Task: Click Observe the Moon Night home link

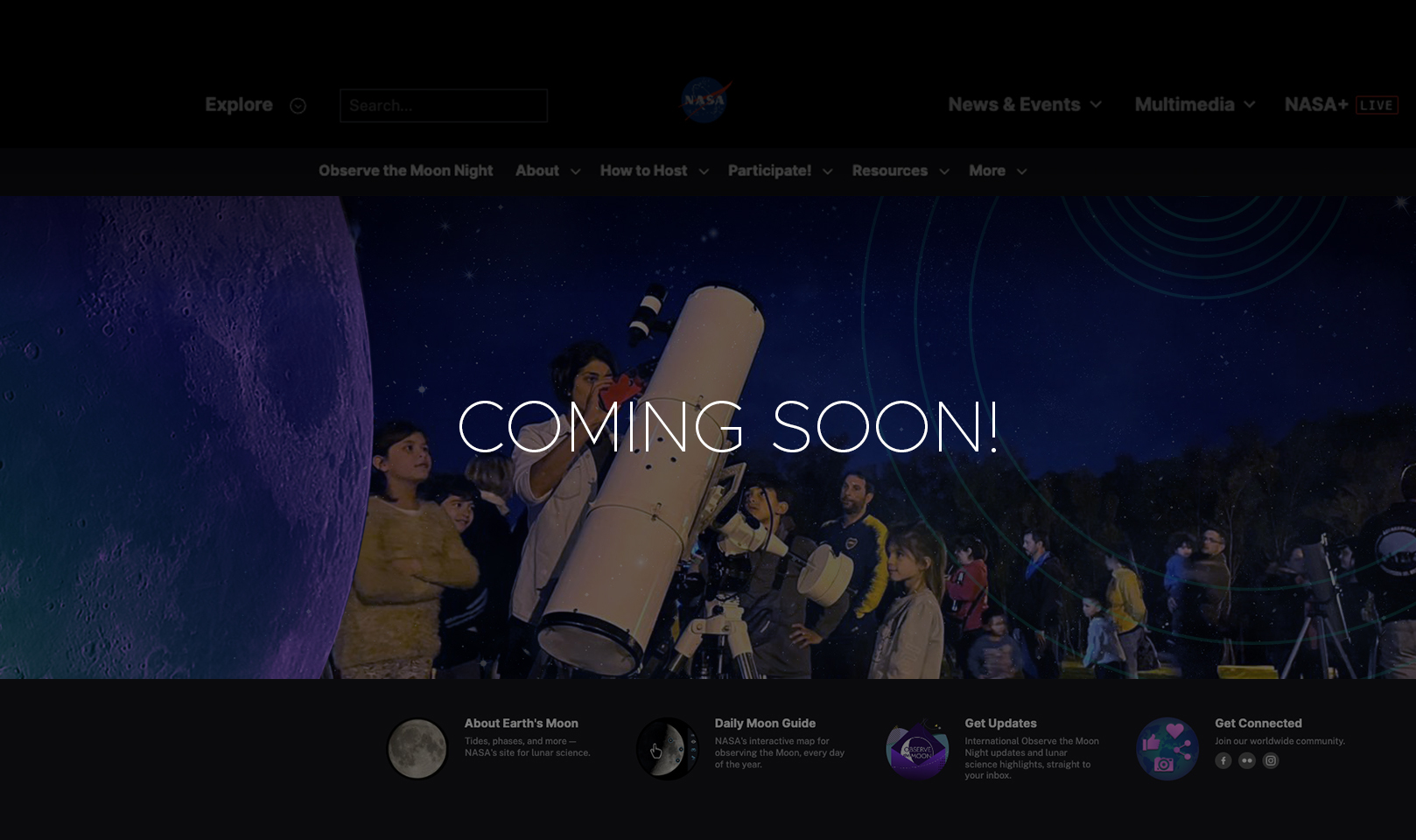Action: click(407, 171)
